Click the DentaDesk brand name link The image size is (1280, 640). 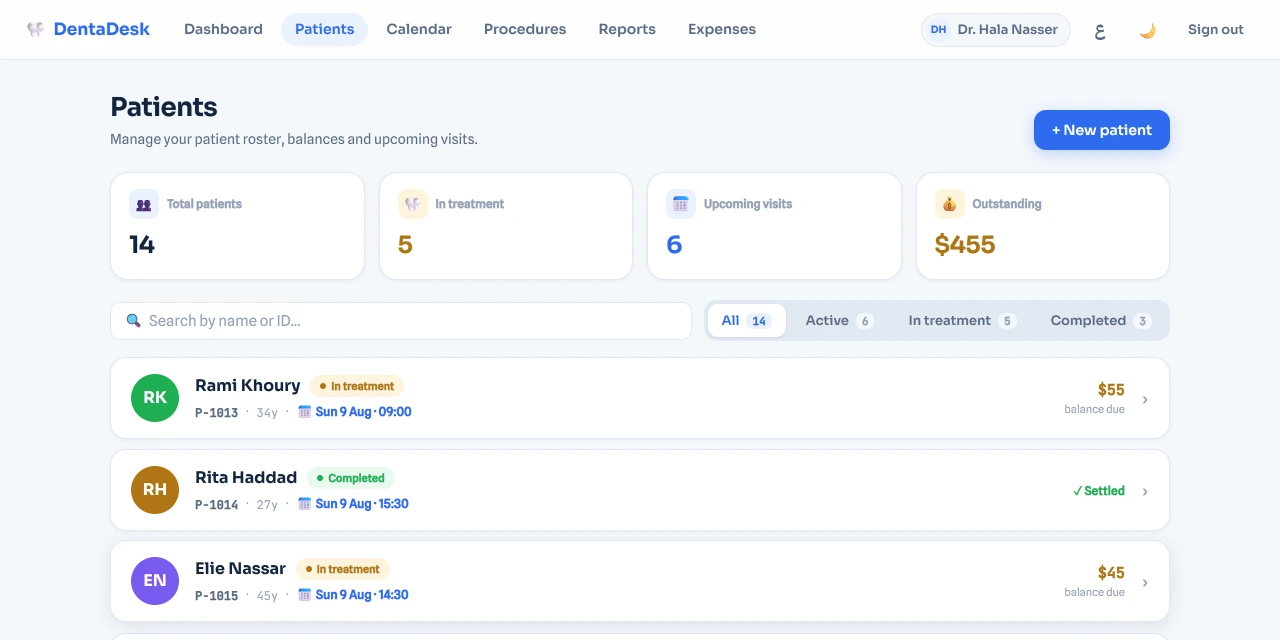click(102, 30)
